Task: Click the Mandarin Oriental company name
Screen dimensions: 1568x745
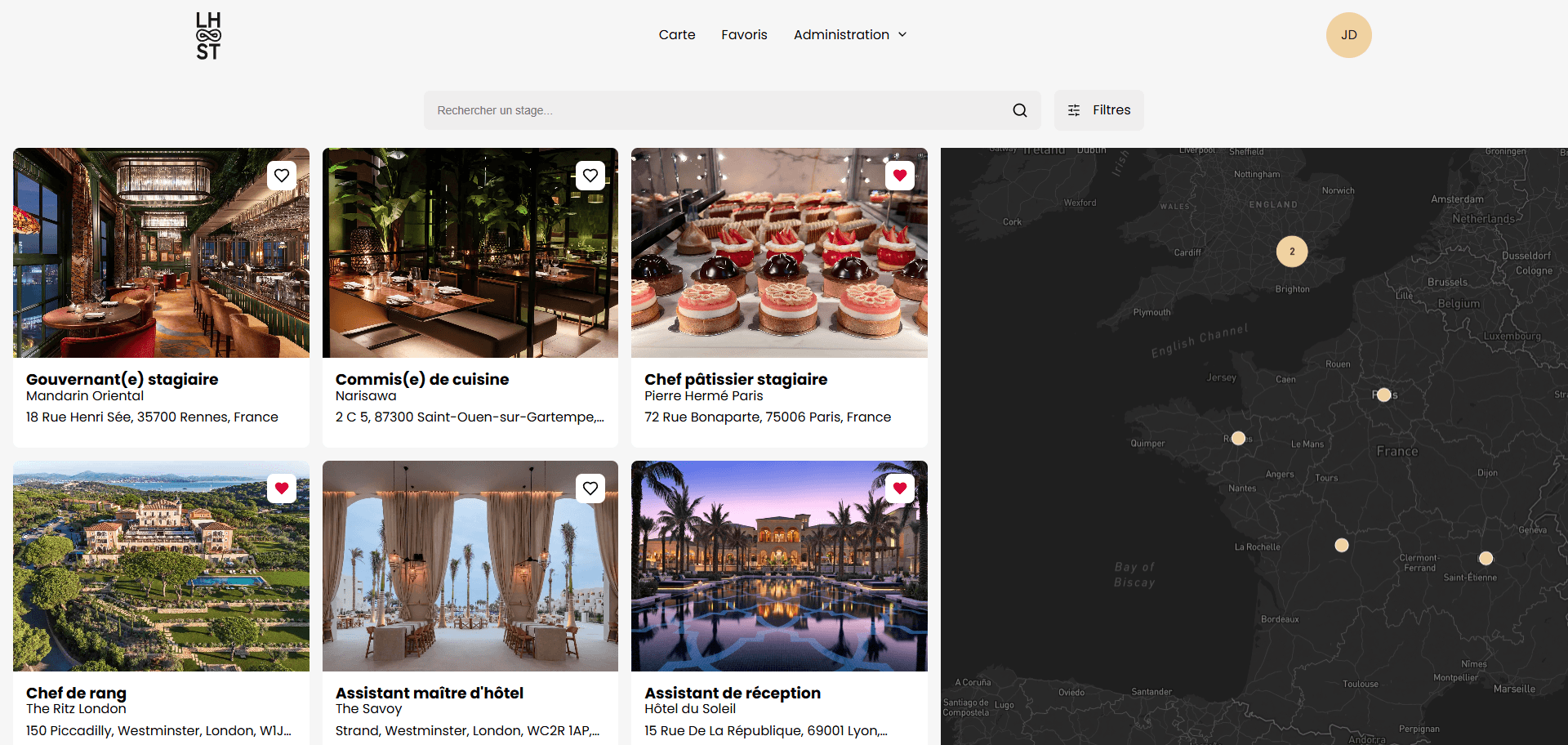Action: pyautogui.click(x=85, y=396)
